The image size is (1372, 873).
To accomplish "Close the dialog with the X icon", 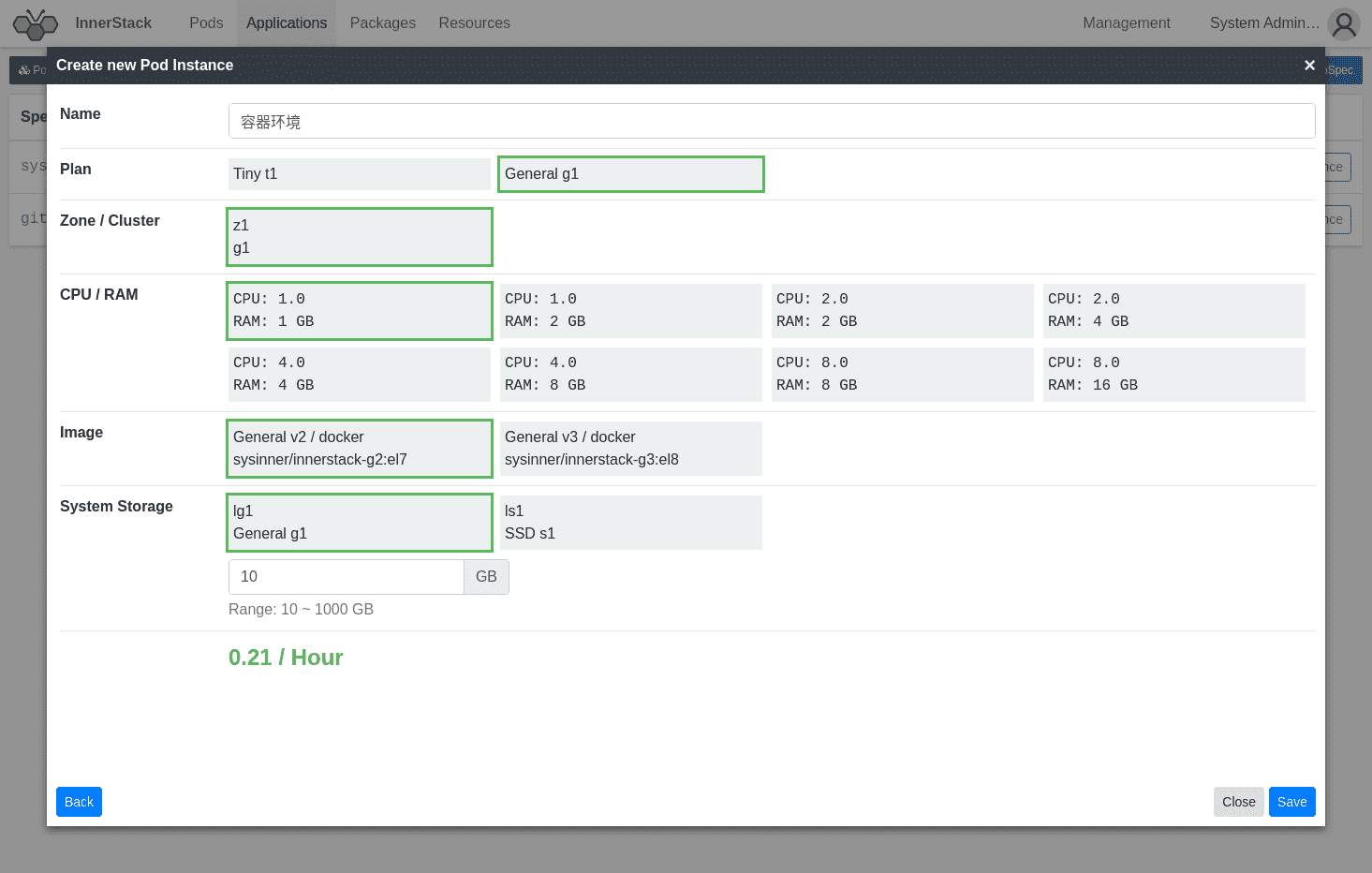I will point(1309,65).
